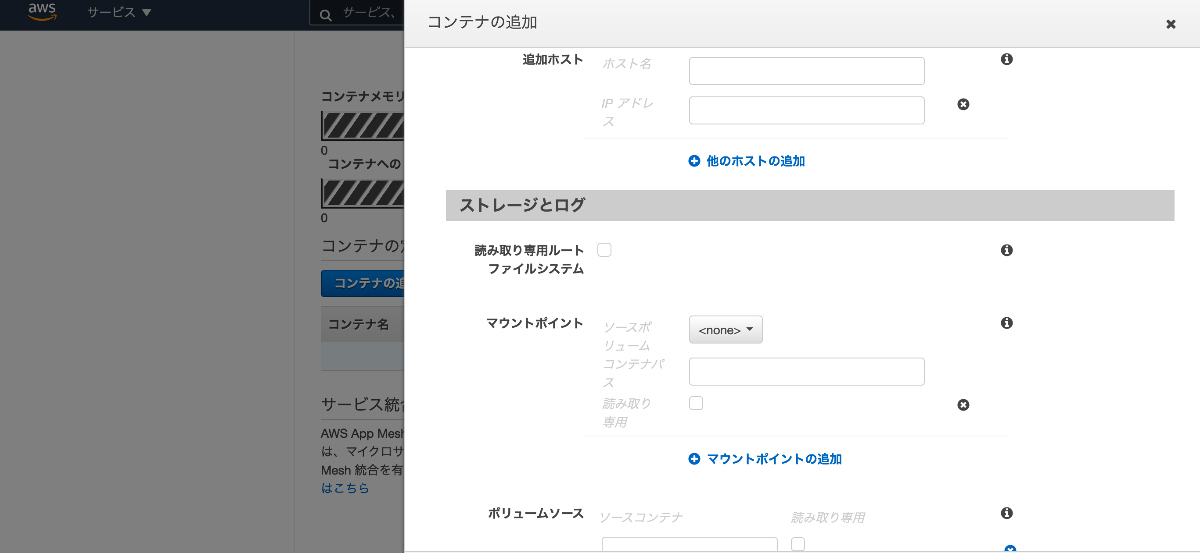1200x553 pixels.
Task: Click マウントポイントの追加 link
Action: (x=774, y=459)
